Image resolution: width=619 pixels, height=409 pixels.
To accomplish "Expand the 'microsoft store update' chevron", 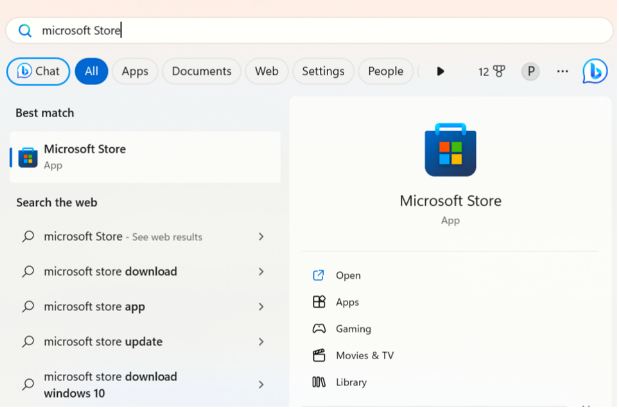I will tap(261, 341).
